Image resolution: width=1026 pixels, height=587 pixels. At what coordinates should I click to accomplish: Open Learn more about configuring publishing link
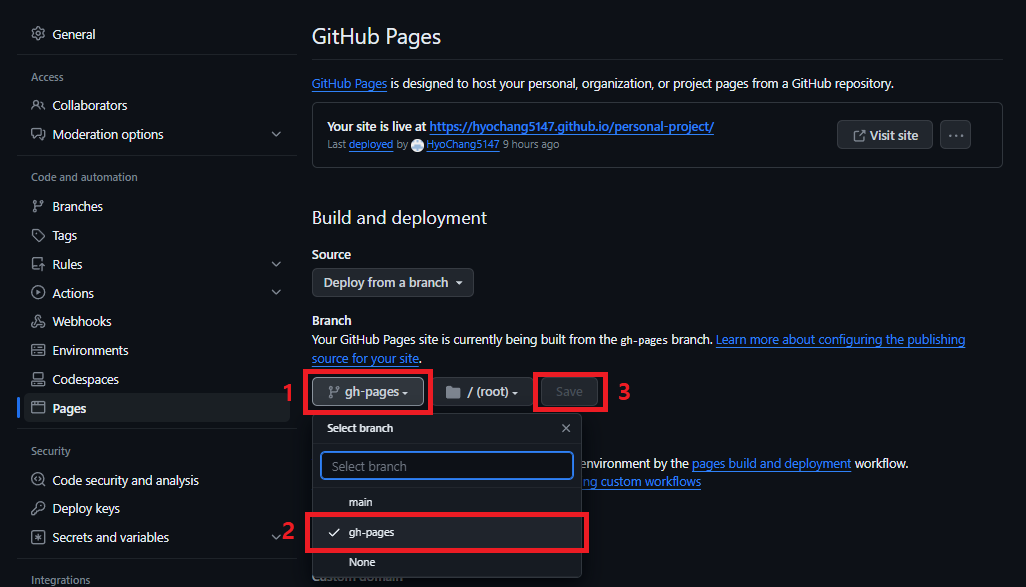pos(840,340)
